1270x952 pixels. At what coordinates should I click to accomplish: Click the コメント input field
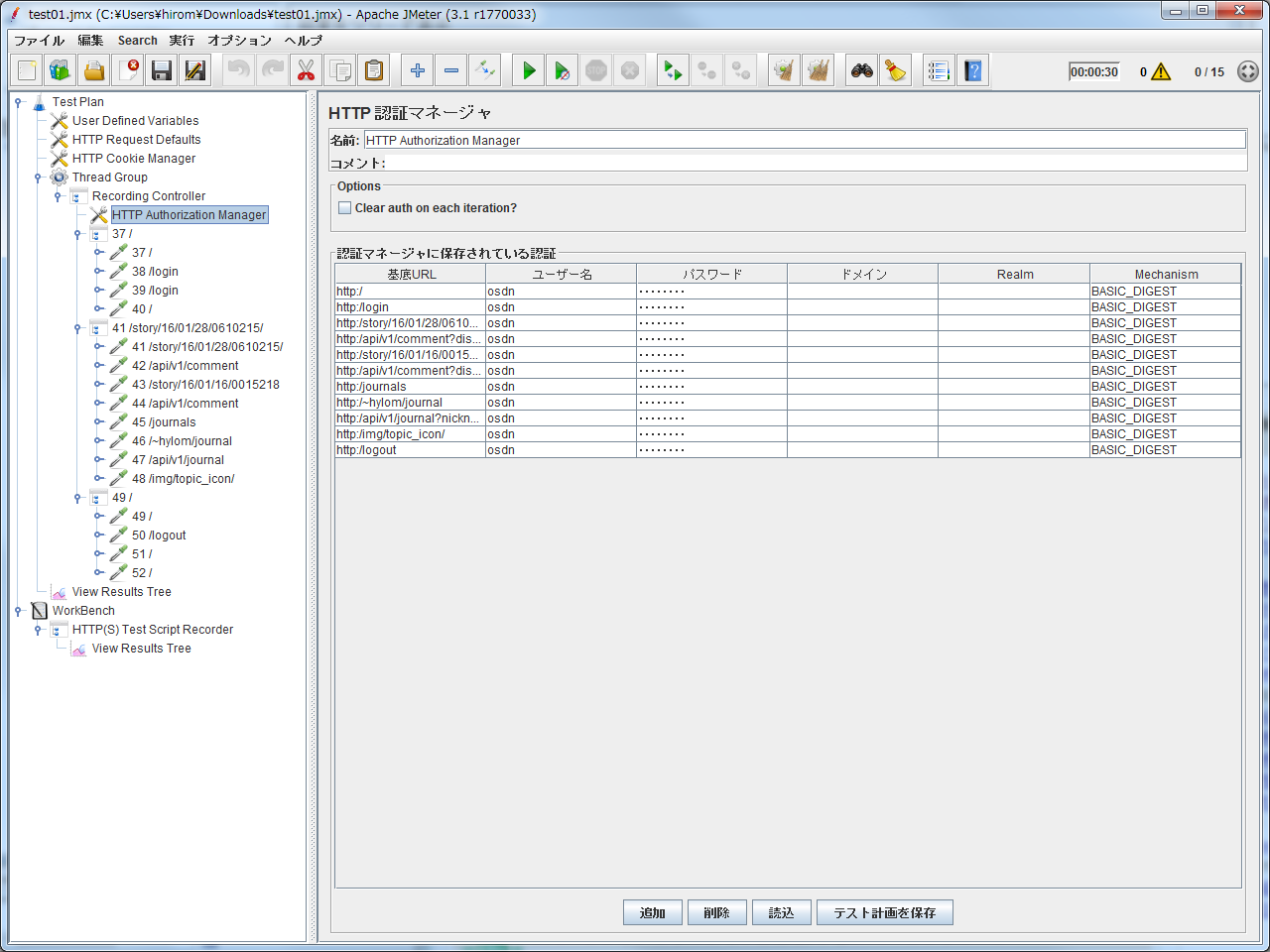[x=816, y=163]
